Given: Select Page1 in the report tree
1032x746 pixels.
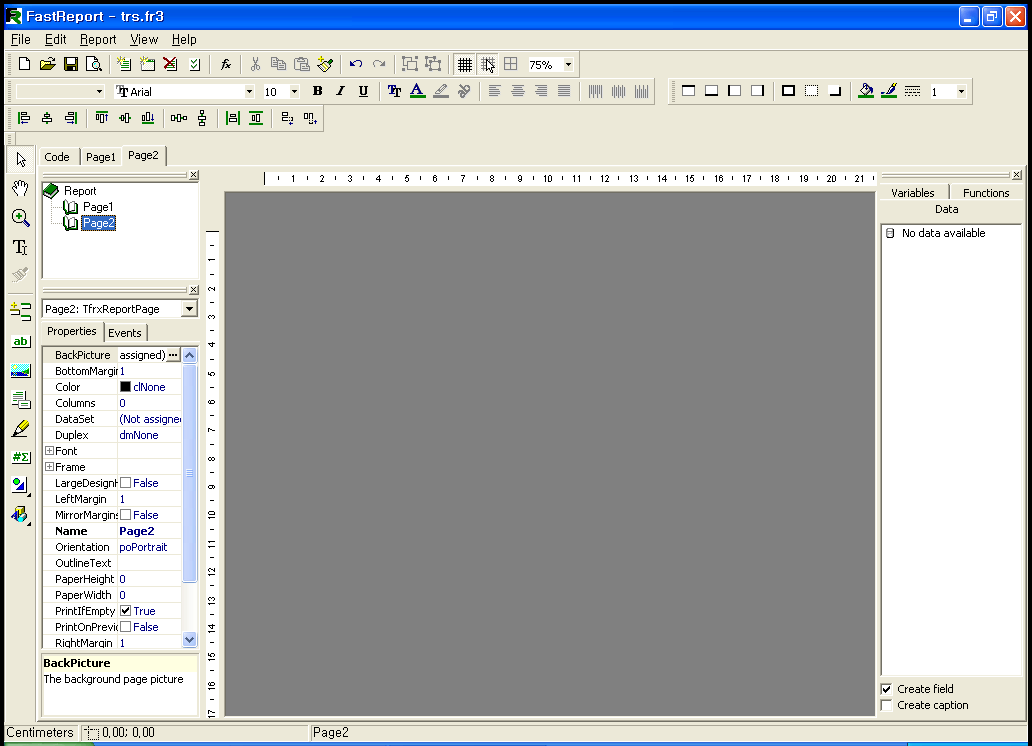Looking at the screenshot, I should click(98, 207).
